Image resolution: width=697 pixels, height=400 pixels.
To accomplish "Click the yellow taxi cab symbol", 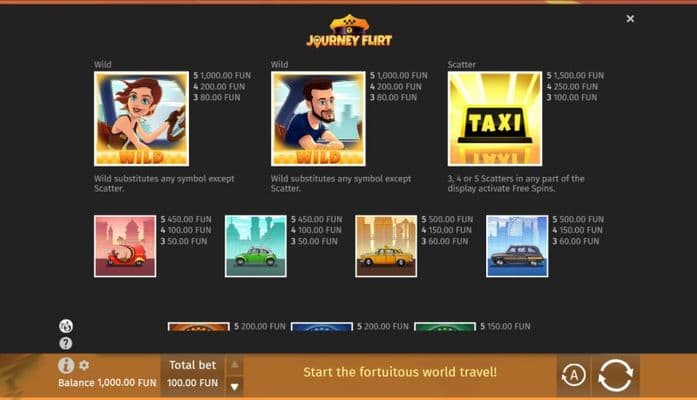I will [386, 246].
